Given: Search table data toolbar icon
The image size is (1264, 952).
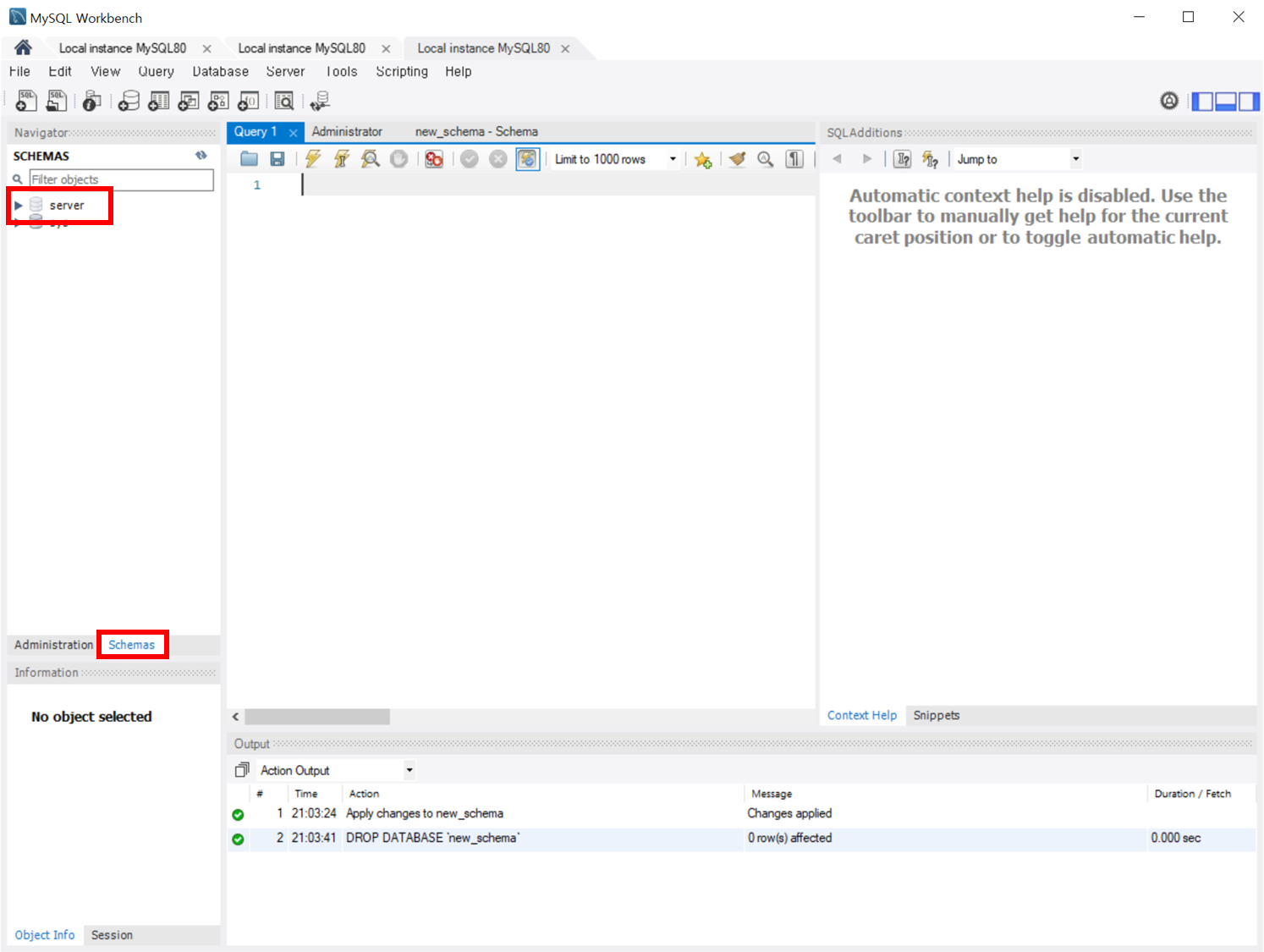Looking at the screenshot, I should pos(284,102).
